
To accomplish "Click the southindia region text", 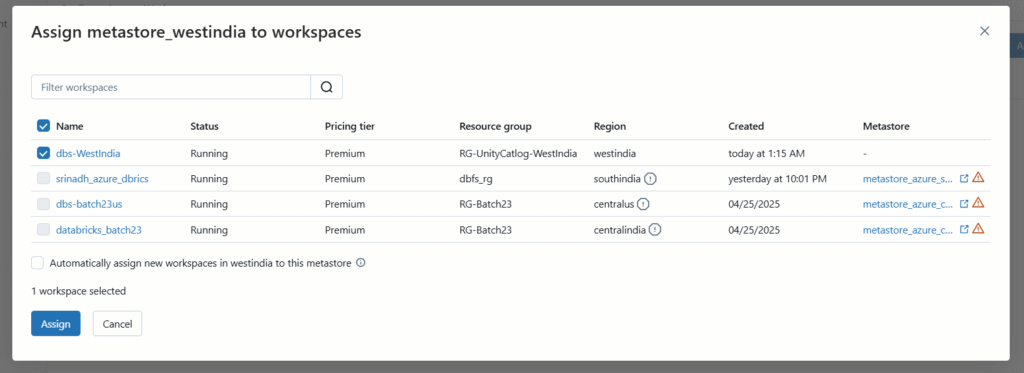I will [x=616, y=179].
